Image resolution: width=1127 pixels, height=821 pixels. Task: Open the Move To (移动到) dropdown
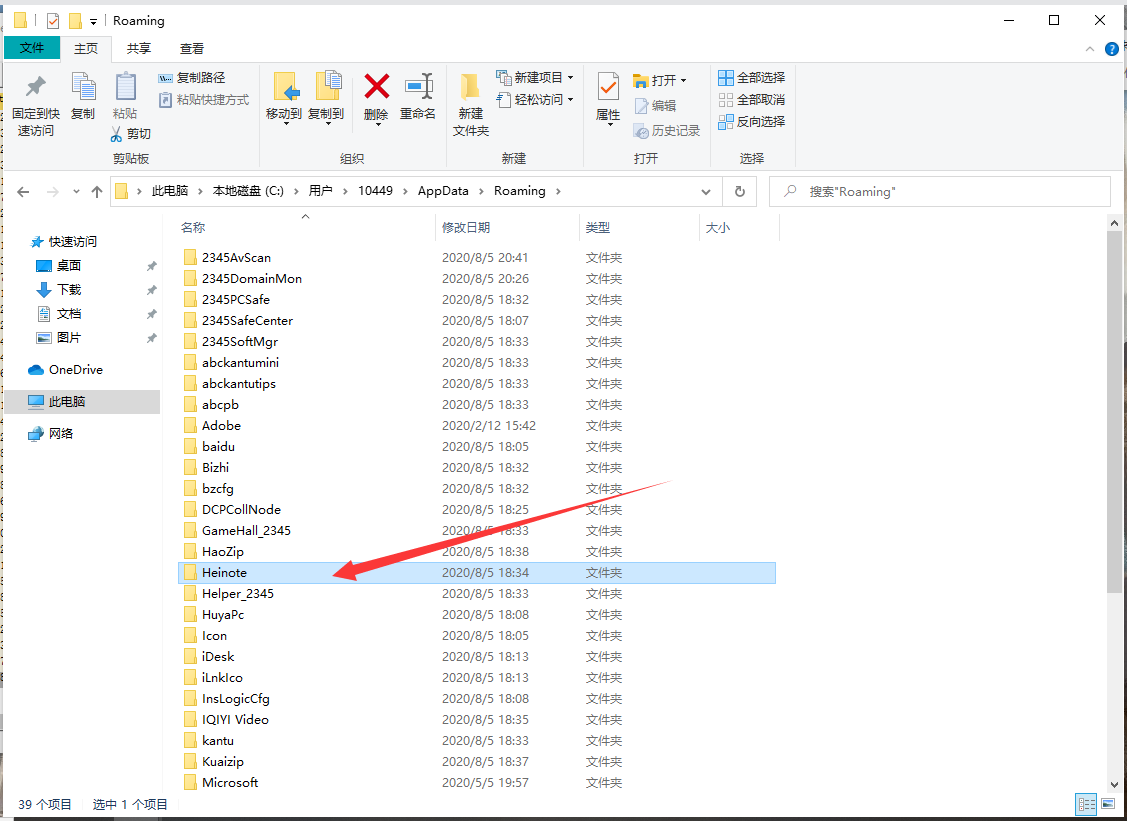point(284,123)
